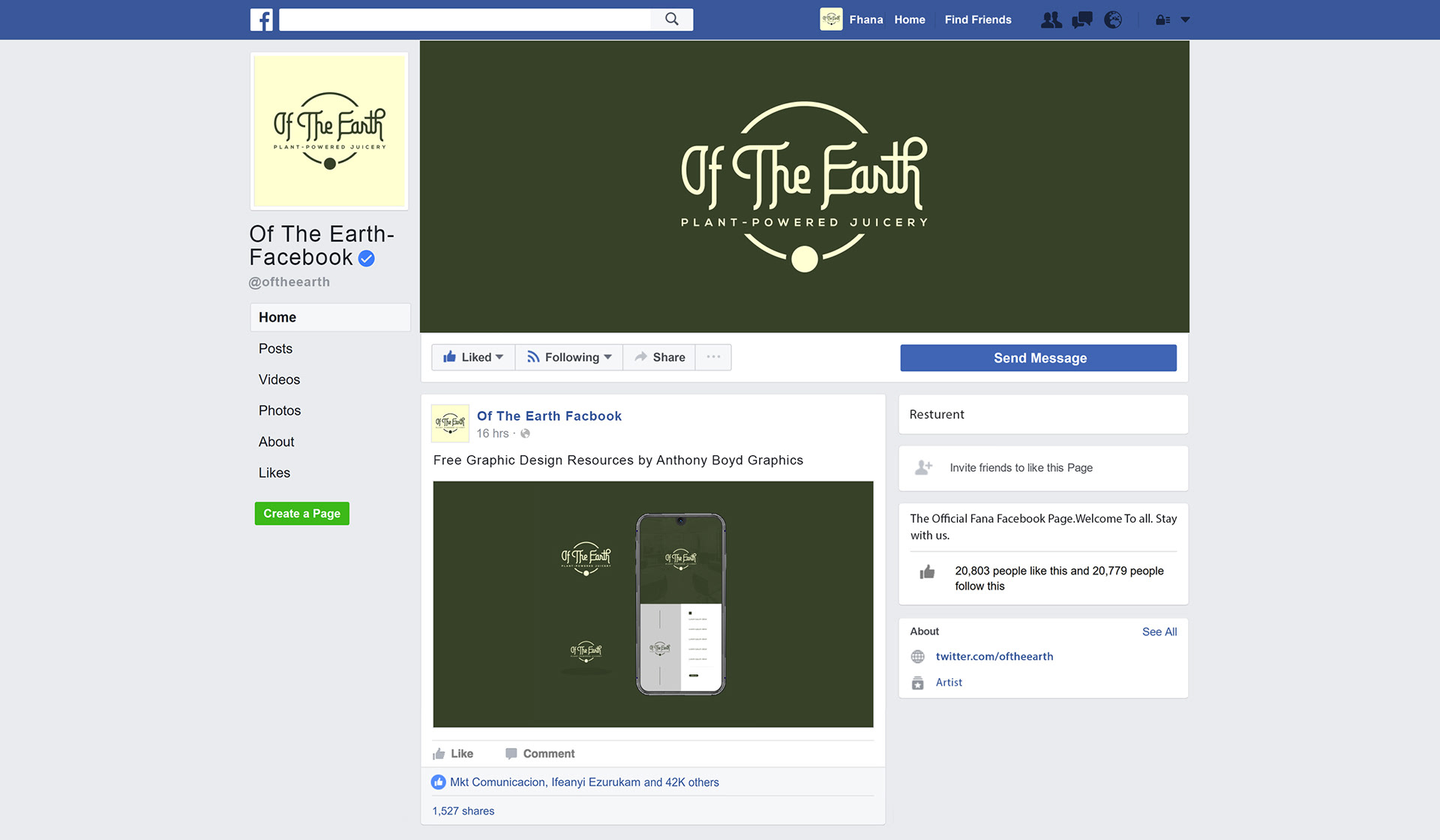Open the three-dots more options menu
Image resolution: width=1440 pixels, height=840 pixels.
click(713, 357)
